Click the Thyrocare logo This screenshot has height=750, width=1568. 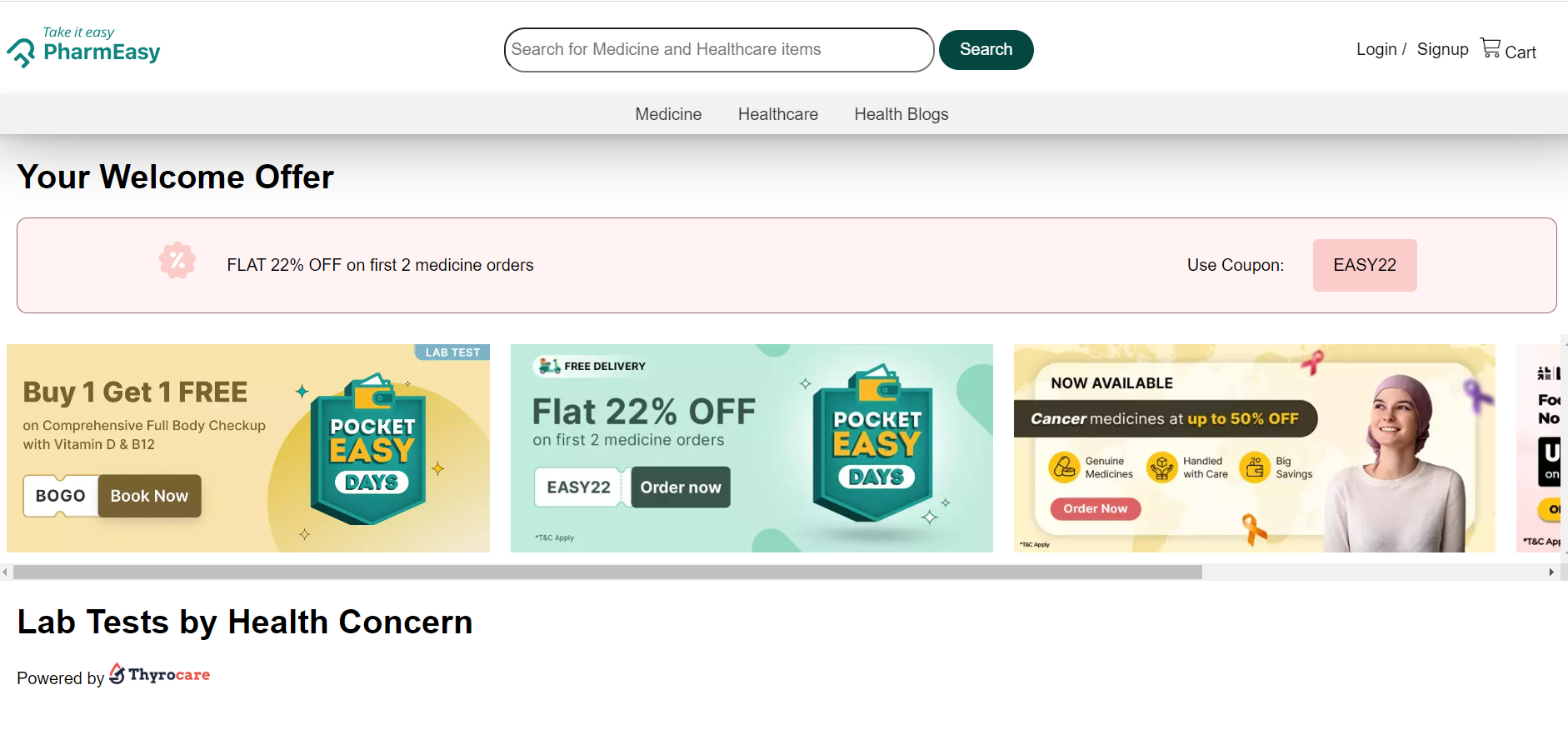pyautogui.click(x=160, y=675)
